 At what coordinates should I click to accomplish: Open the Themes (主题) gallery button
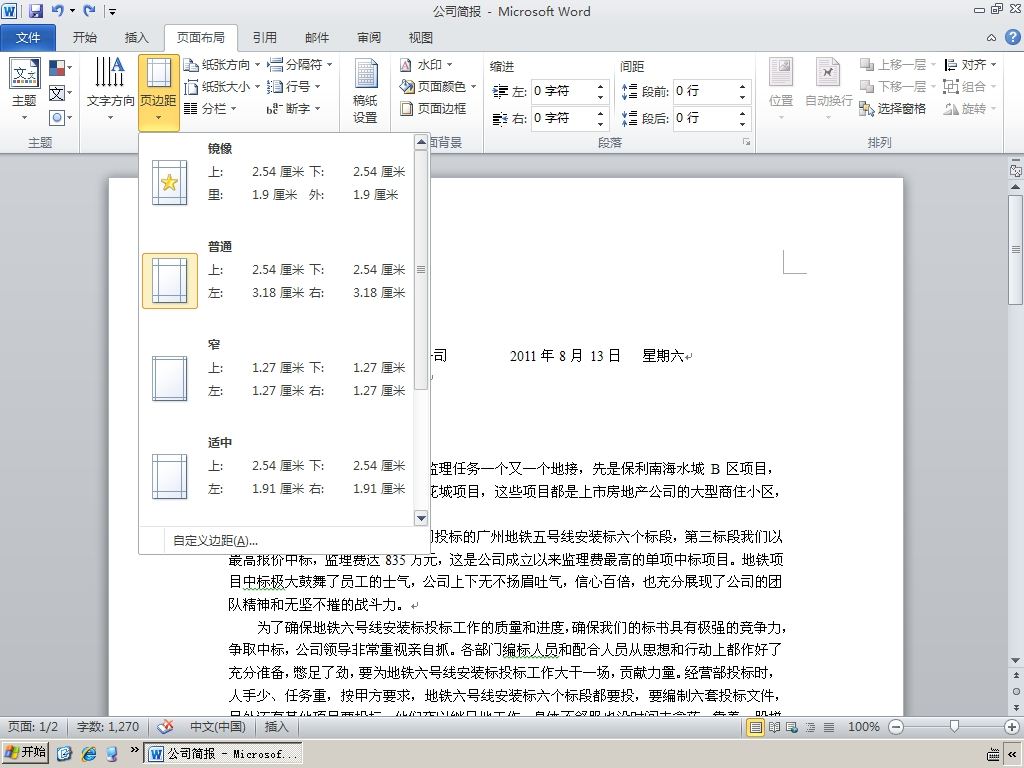coord(25,90)
